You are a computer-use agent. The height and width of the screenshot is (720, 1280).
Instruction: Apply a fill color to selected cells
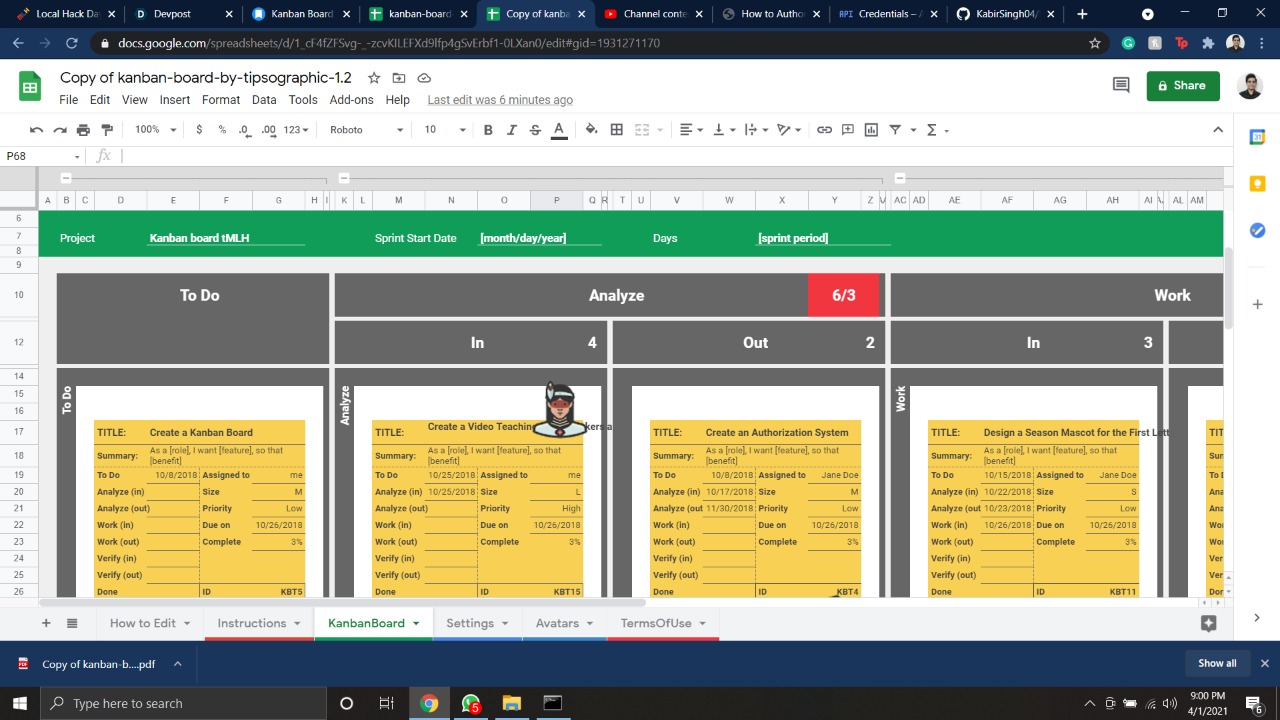coord(590,129)
